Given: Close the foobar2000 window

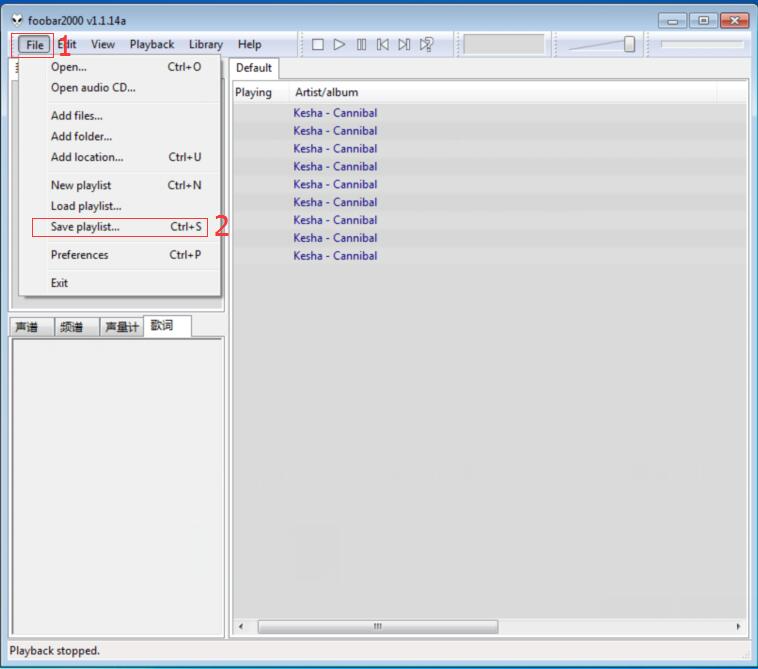Looking at the screenshot, I should (734, 21).
